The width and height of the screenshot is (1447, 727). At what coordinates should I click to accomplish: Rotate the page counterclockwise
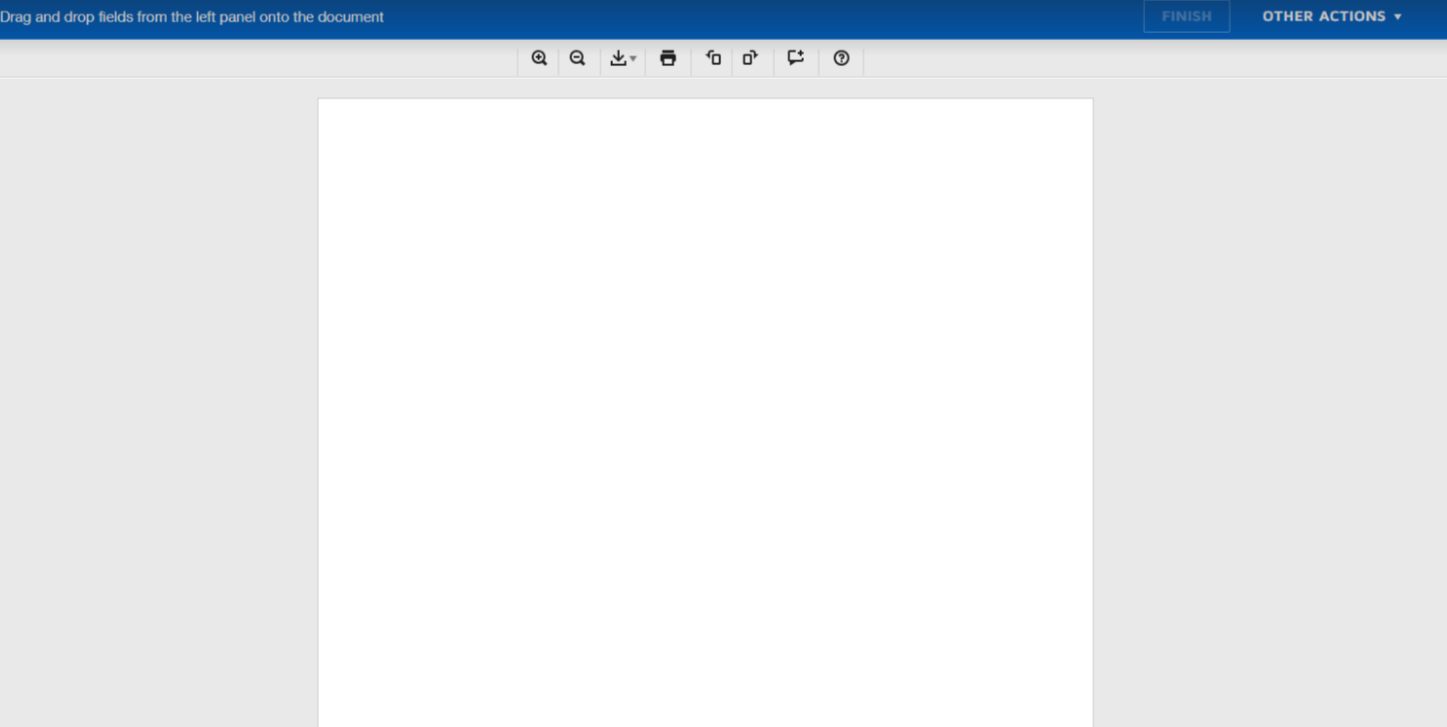713,58
